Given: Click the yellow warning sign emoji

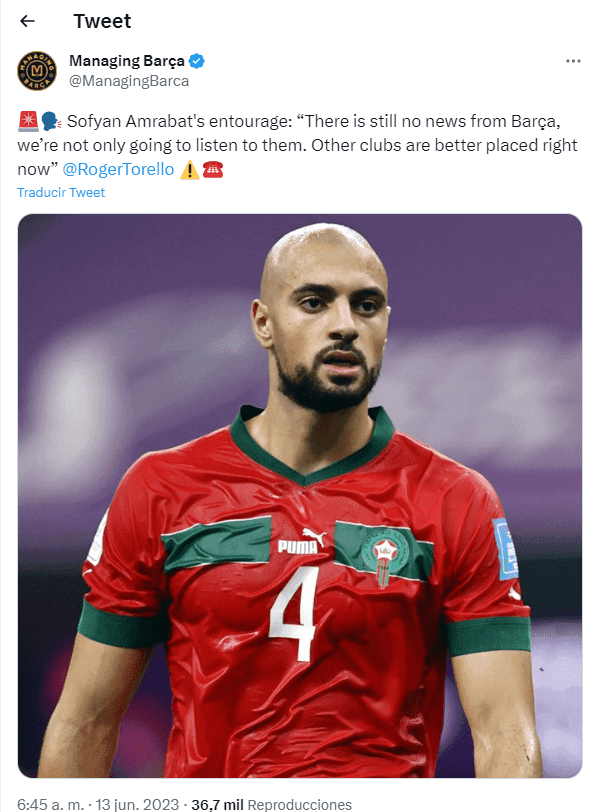Looking at the screenshot, I should pos(190,170).
